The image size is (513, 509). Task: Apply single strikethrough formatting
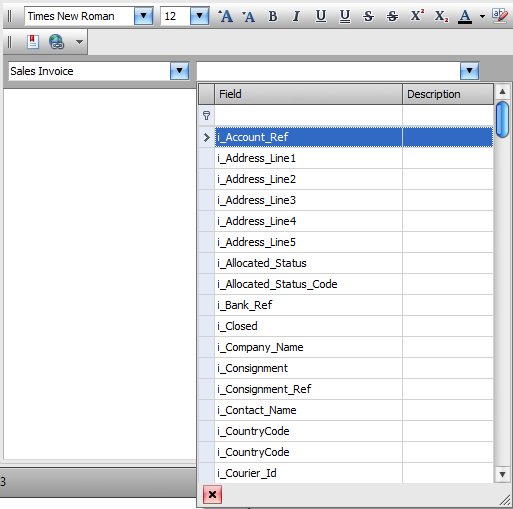click(368, 16)
